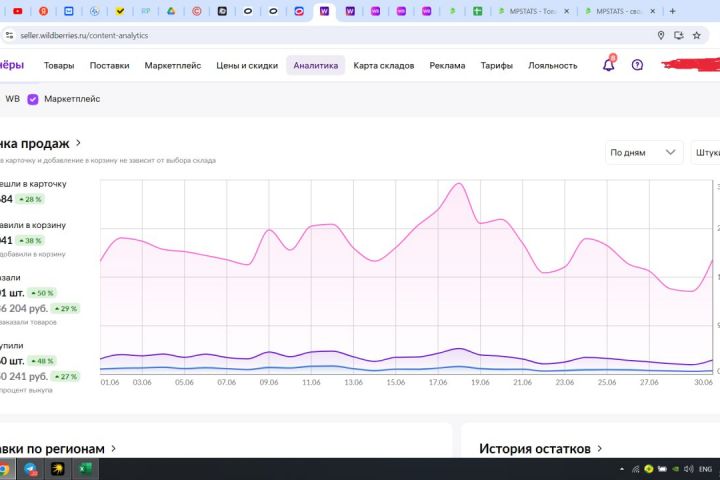Open notifications via the bell icon
The image size is (720, 480).
(609, 65)
